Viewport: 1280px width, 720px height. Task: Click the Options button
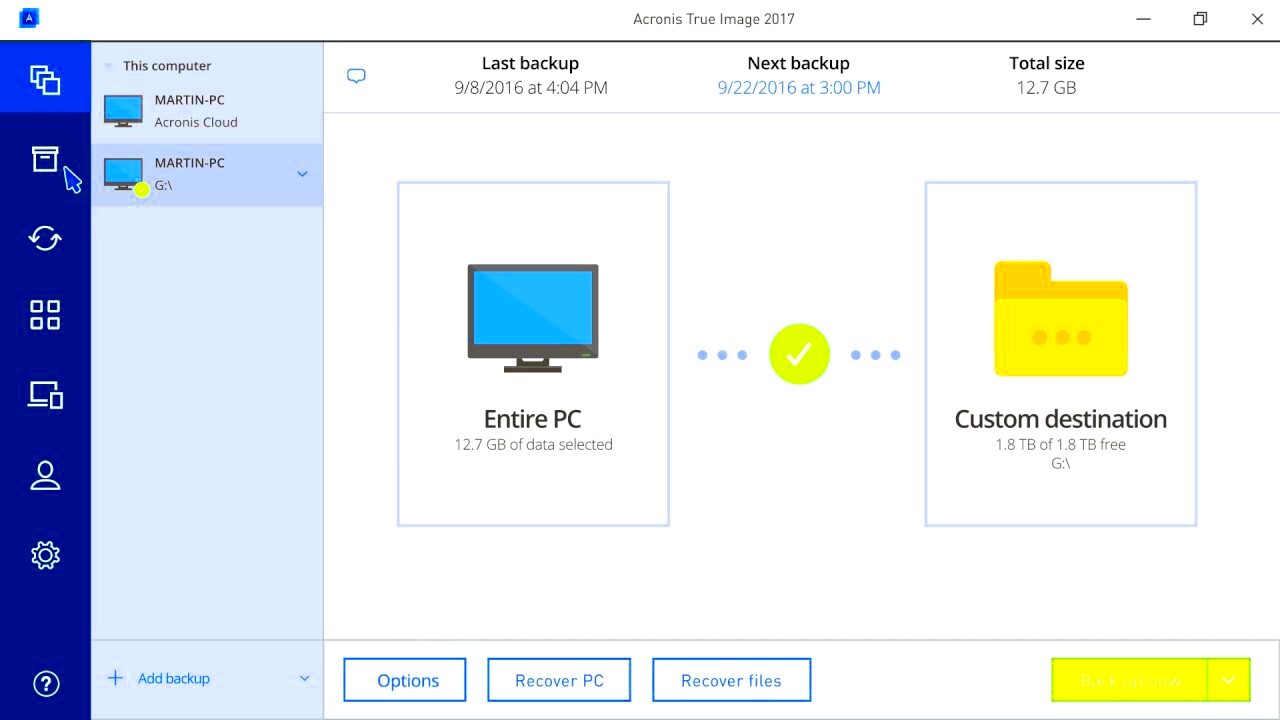click(405, 680)
